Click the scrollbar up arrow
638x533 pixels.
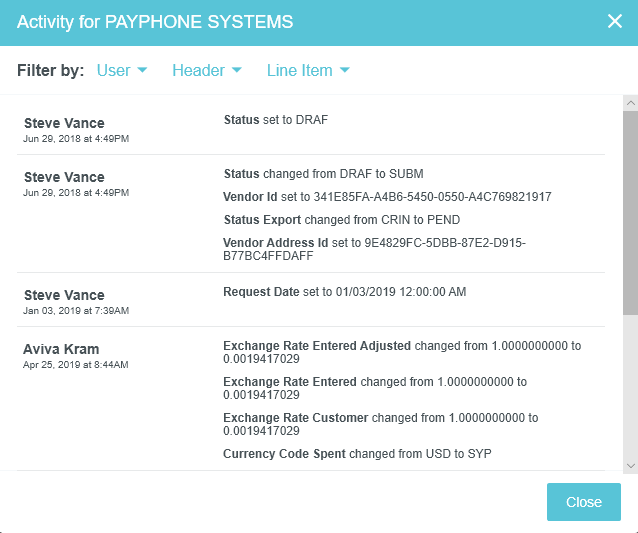click(630, 103)
